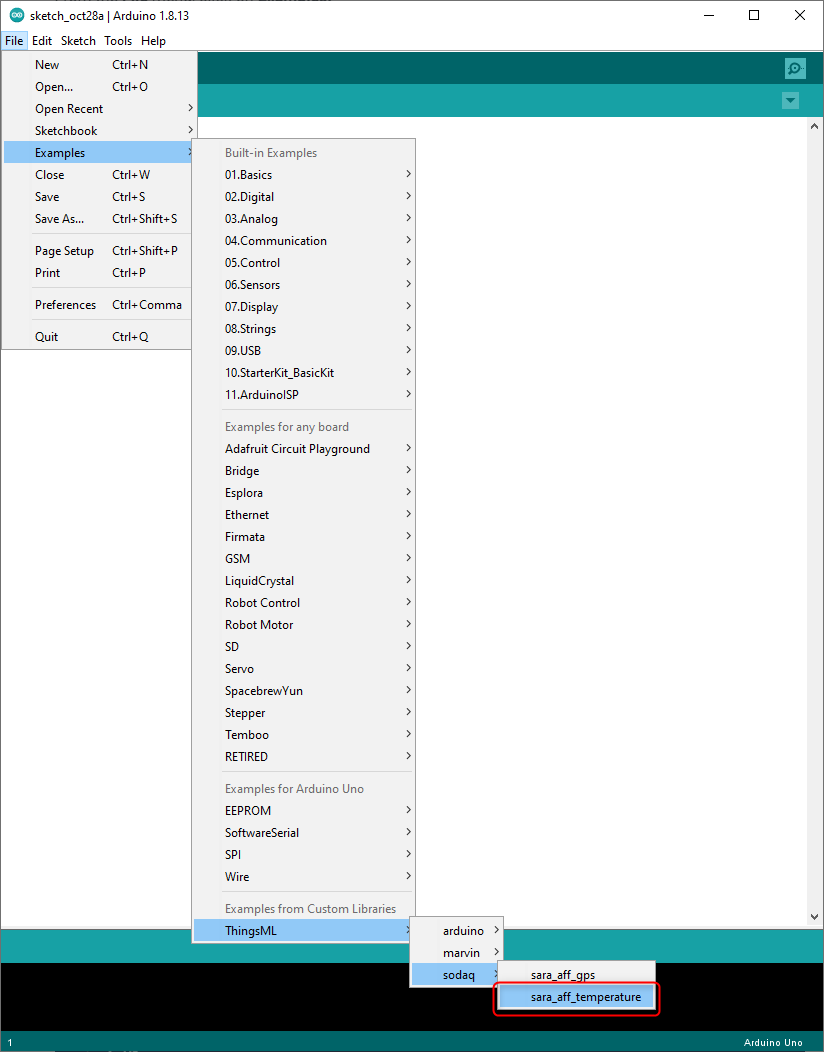Viewport: 824px width, 1052px height.
Task: Expand the Open Recent submenu
Action: pos(99,109)
